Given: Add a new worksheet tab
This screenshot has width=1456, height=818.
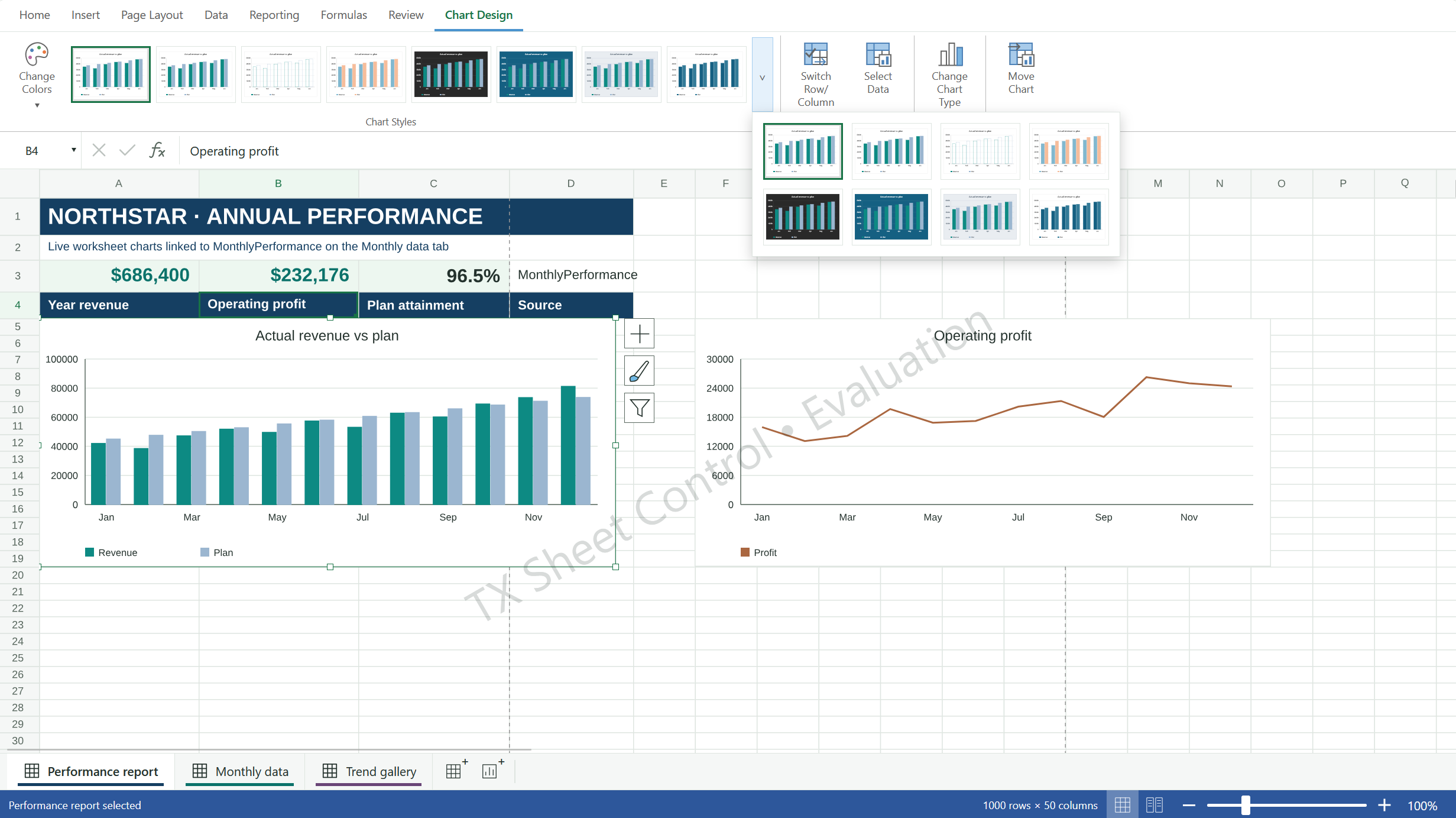Looking at the screenshot, I should [456, 770].
